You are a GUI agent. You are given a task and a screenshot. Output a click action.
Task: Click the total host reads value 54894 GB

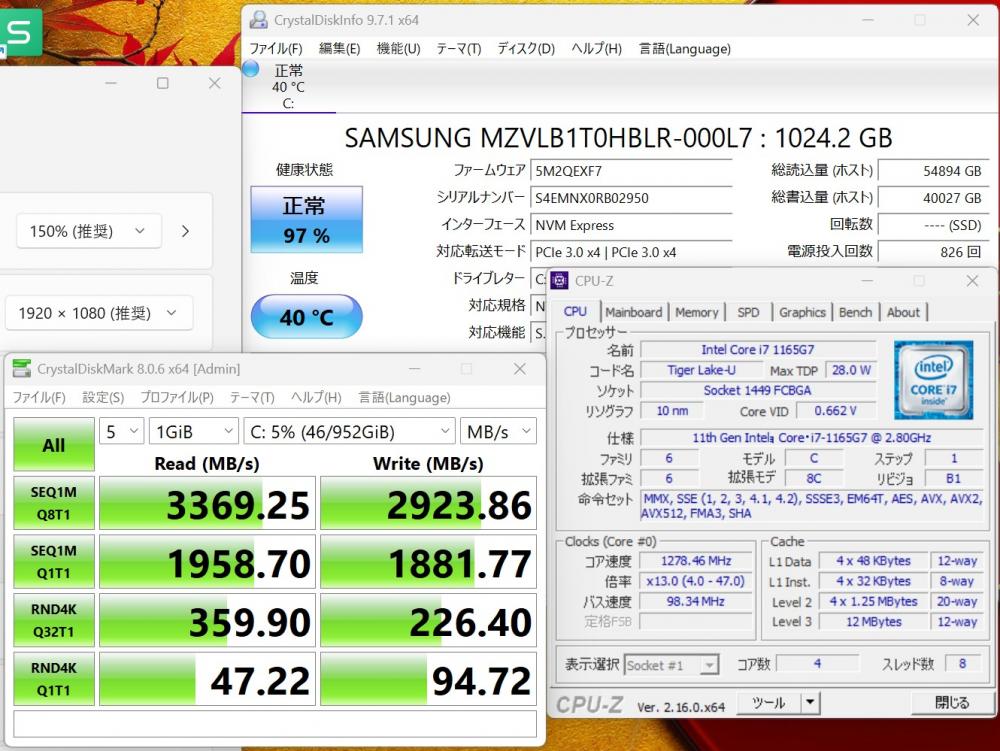(x=933, y=171)
